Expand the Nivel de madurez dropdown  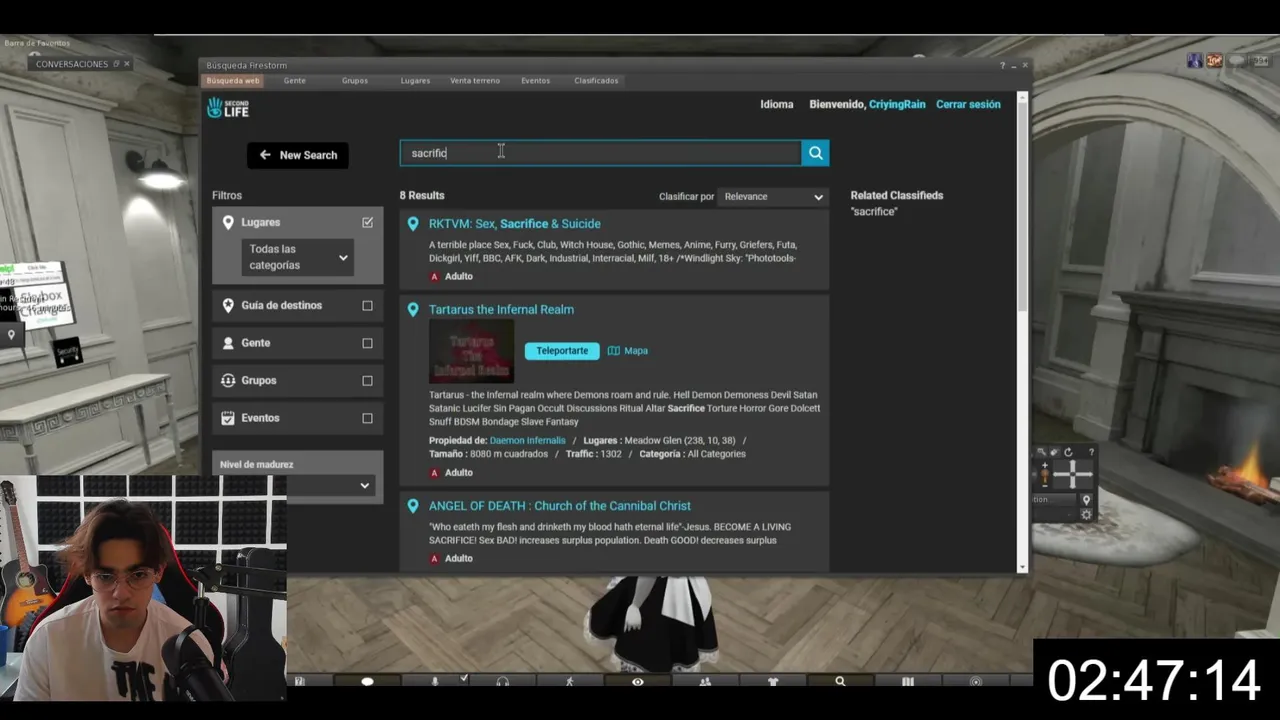tap(296, 485)
